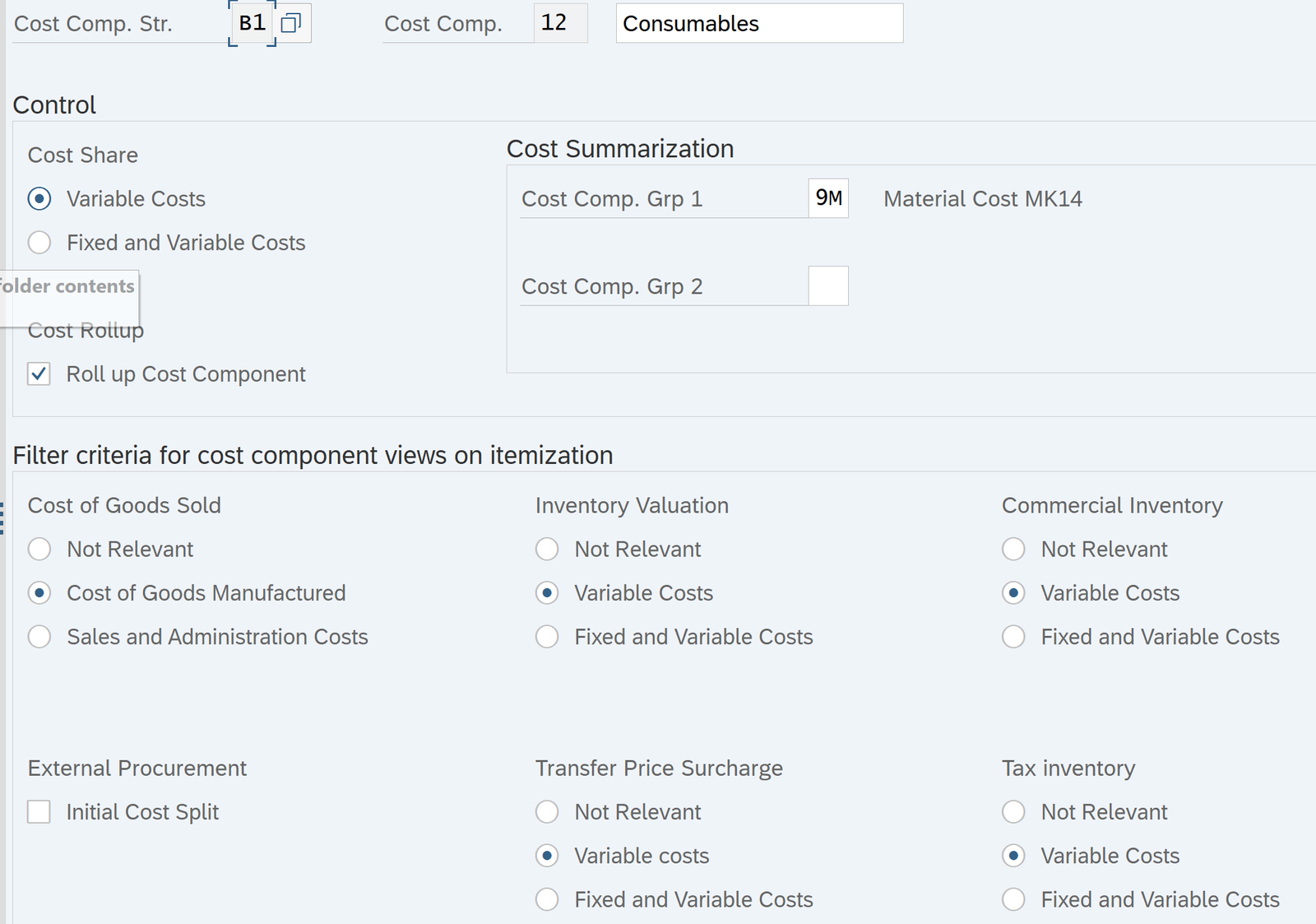
Task: Open value help icon beside Cost Comp. Str.
Action: coord(291,23)
